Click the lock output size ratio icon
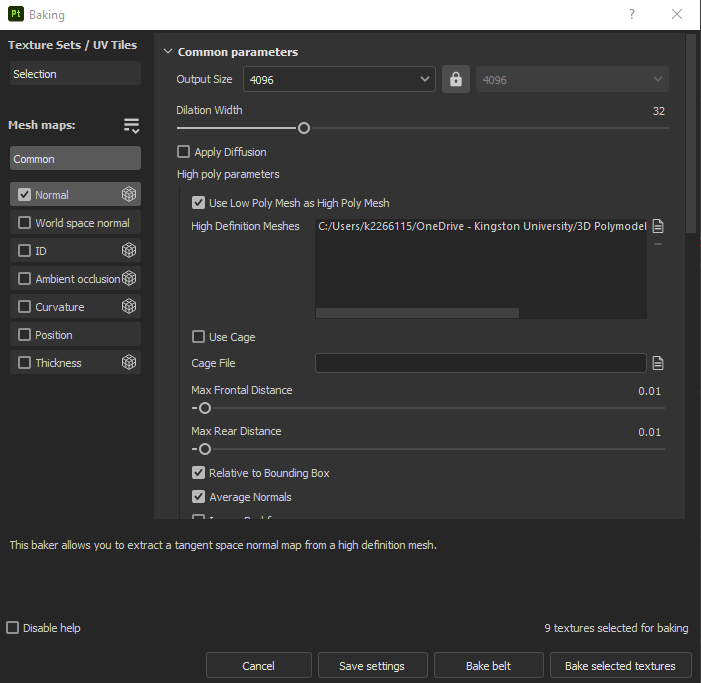 tap(456, 80)
